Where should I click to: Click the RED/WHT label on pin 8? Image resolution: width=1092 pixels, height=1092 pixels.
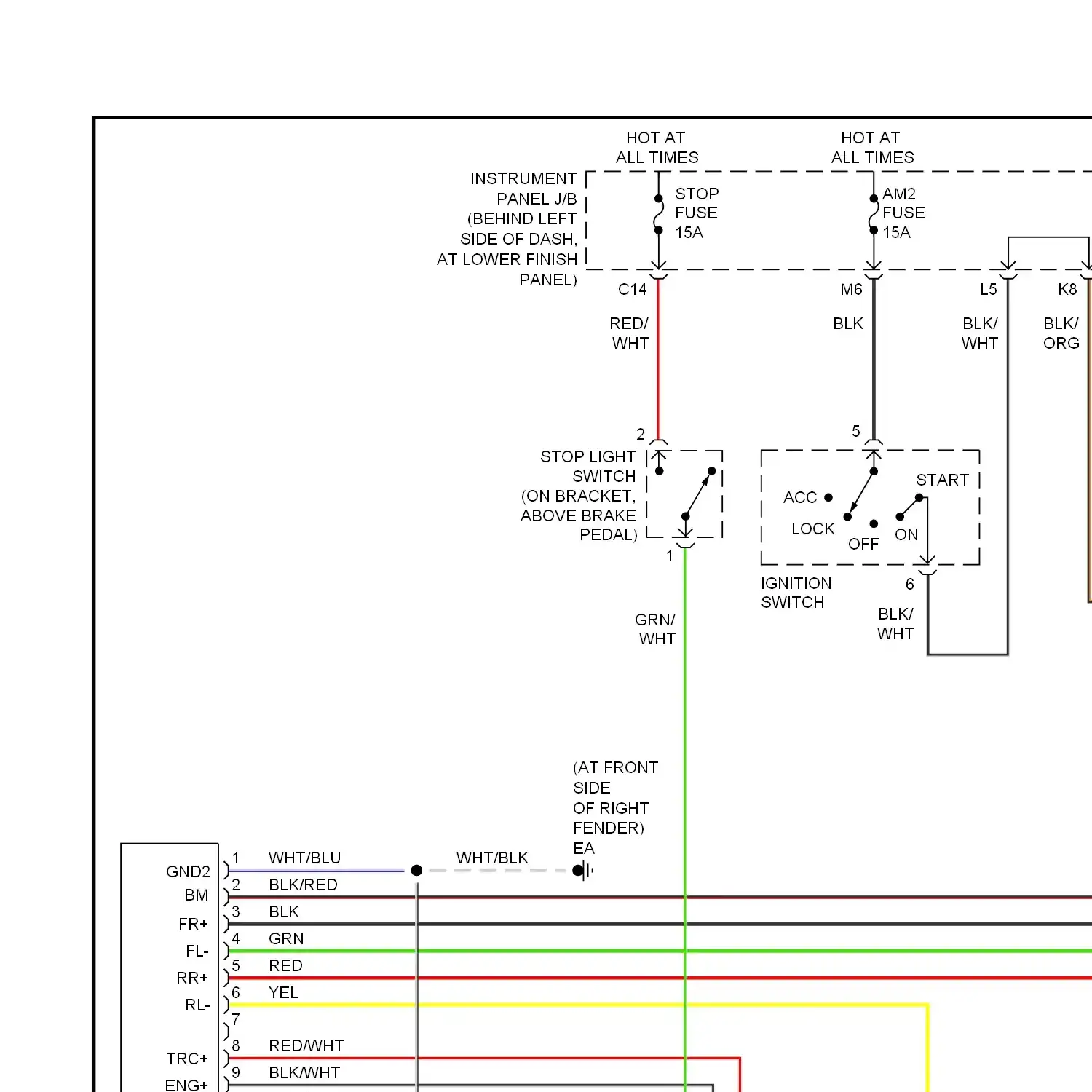306,1046
